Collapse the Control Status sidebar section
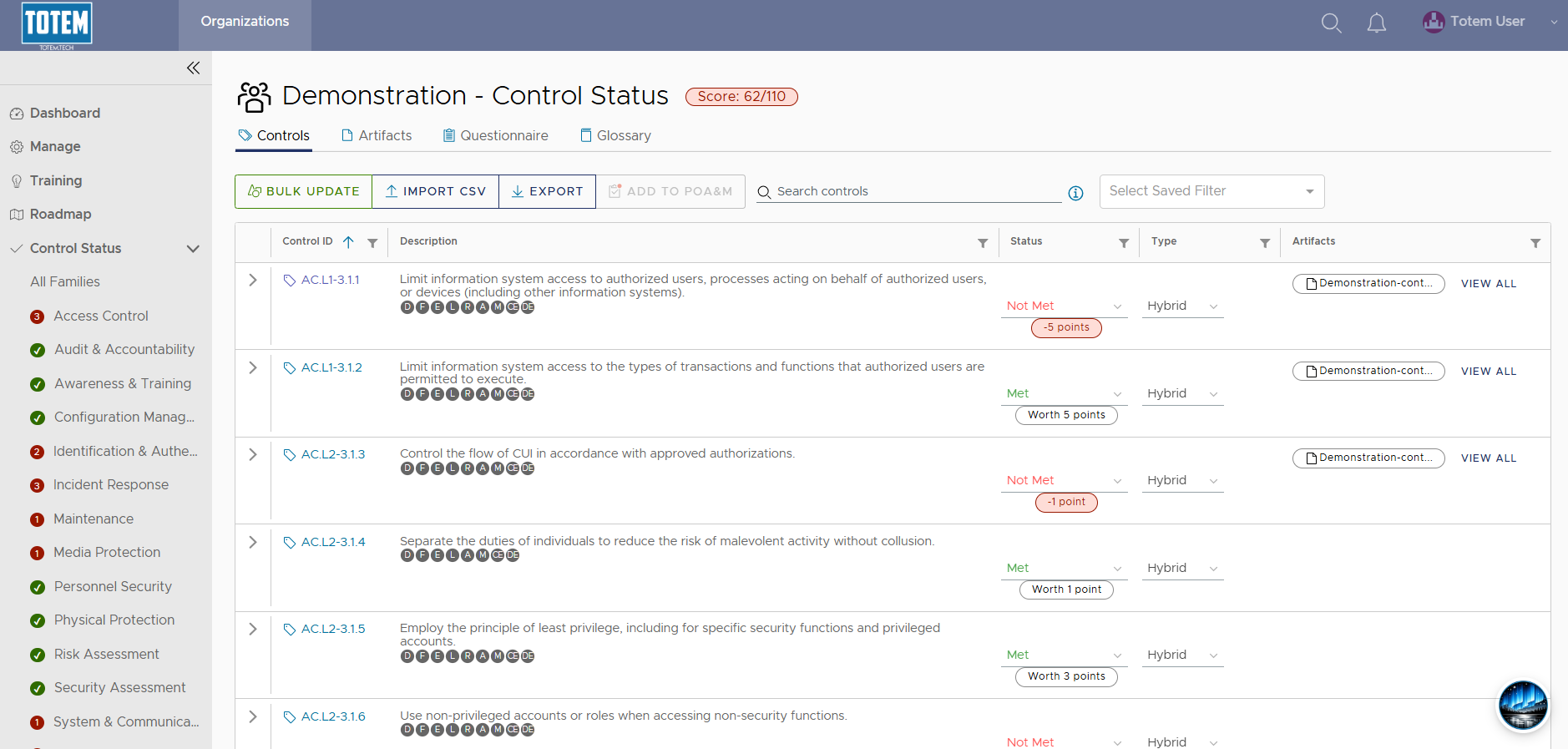This screenshot has height=749, width=1568. [x=193, y=249]
